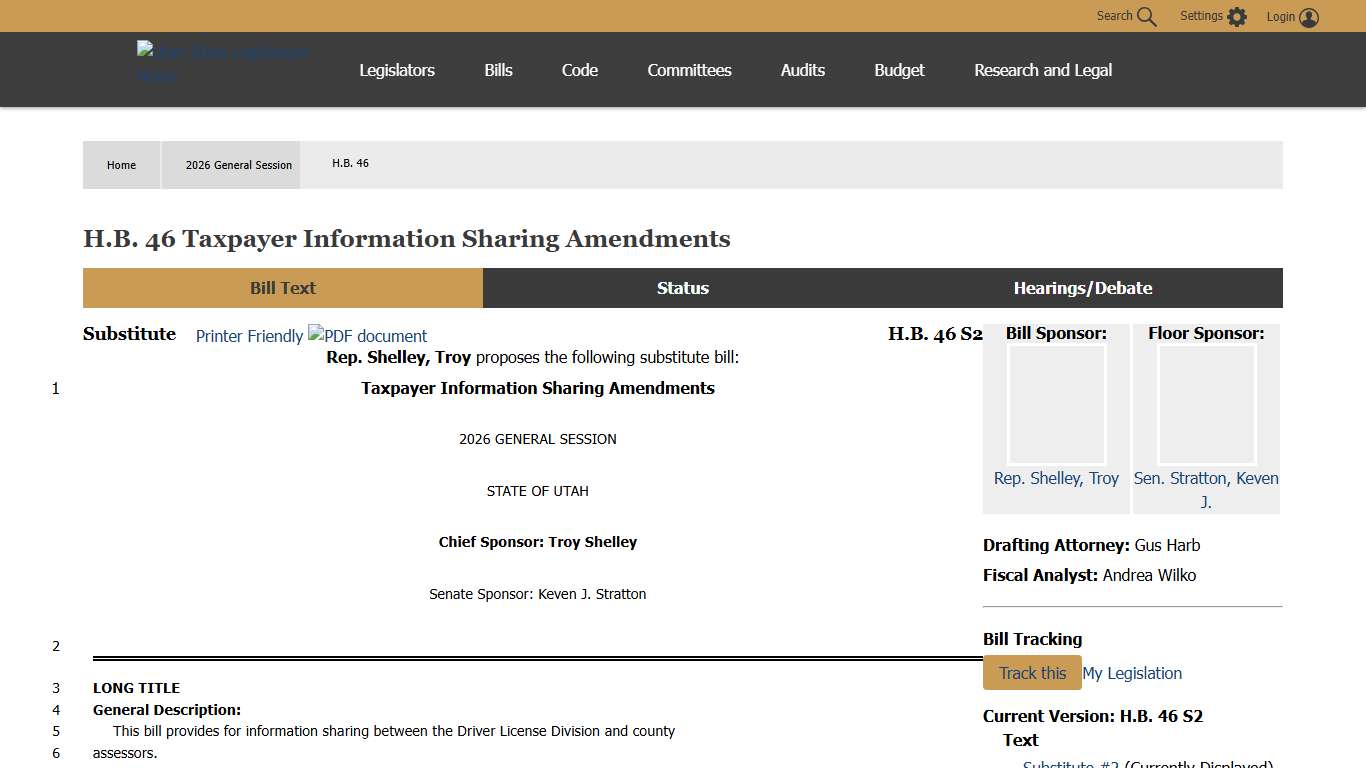The image size is (1366, 768).
Task: Click the Home breadcrumb
Action: pyautogui.click(x=121, y=165)
